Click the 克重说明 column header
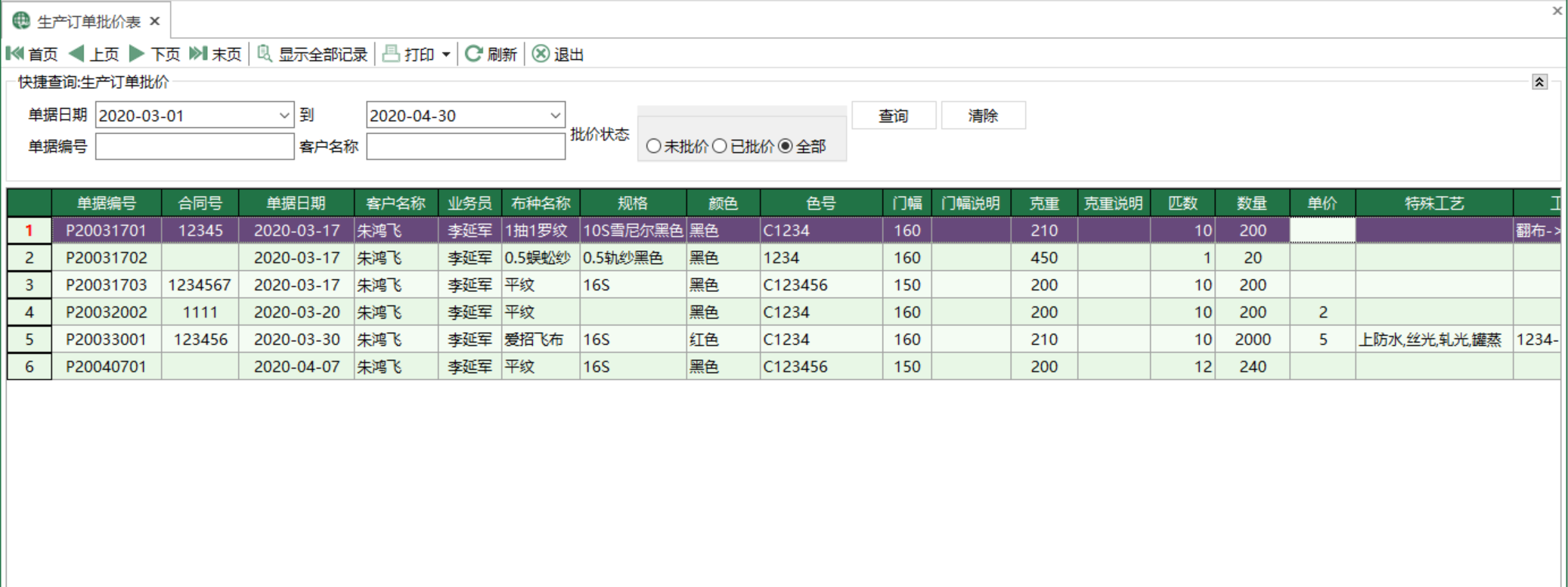This screenshot has width=1568, height=587. point(1114,203)
